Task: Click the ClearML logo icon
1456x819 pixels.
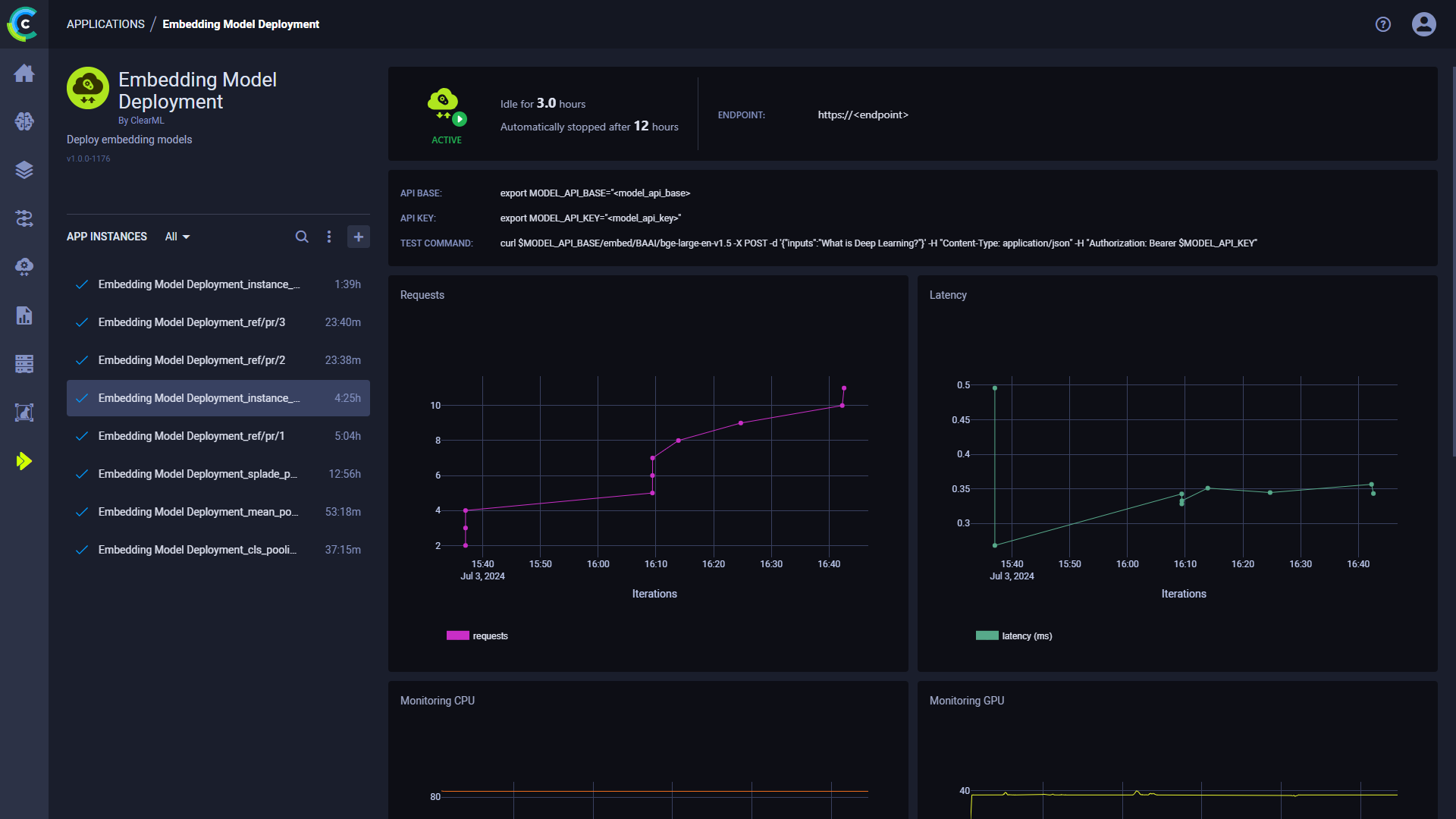Action: (x=24, y=24)
